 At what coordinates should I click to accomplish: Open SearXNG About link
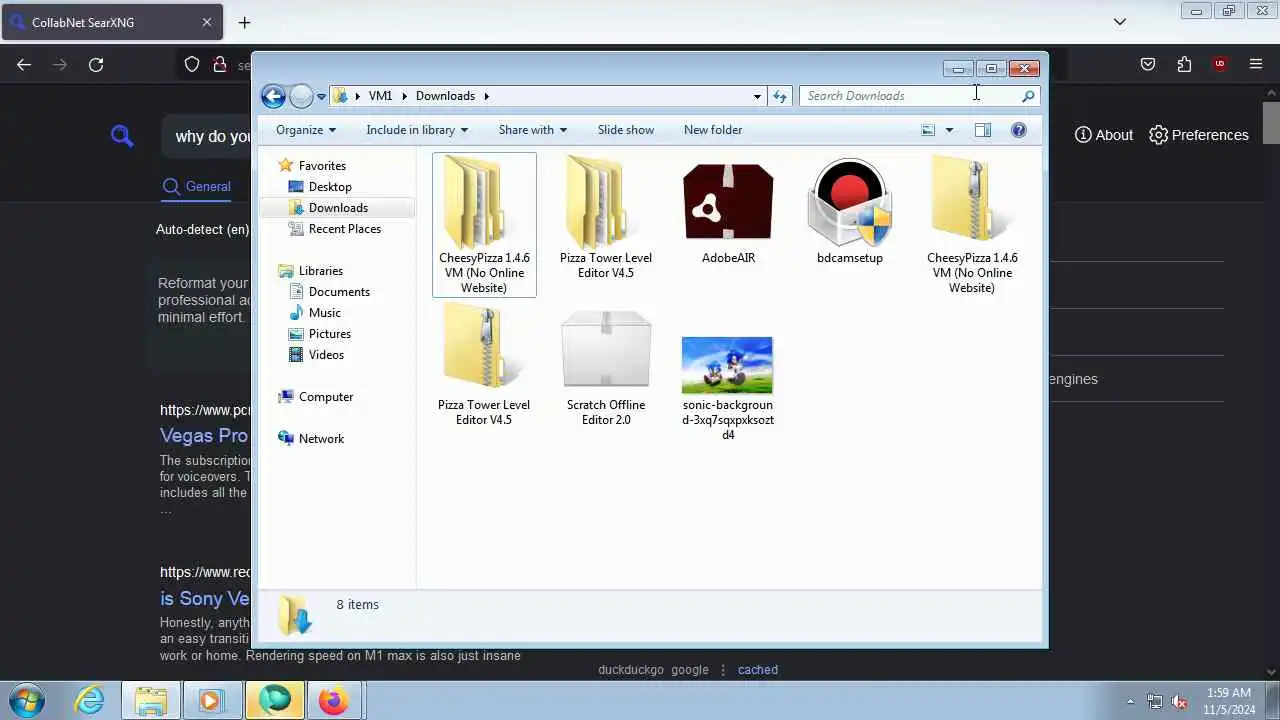pyautogui.click(x=1104, y=135)
